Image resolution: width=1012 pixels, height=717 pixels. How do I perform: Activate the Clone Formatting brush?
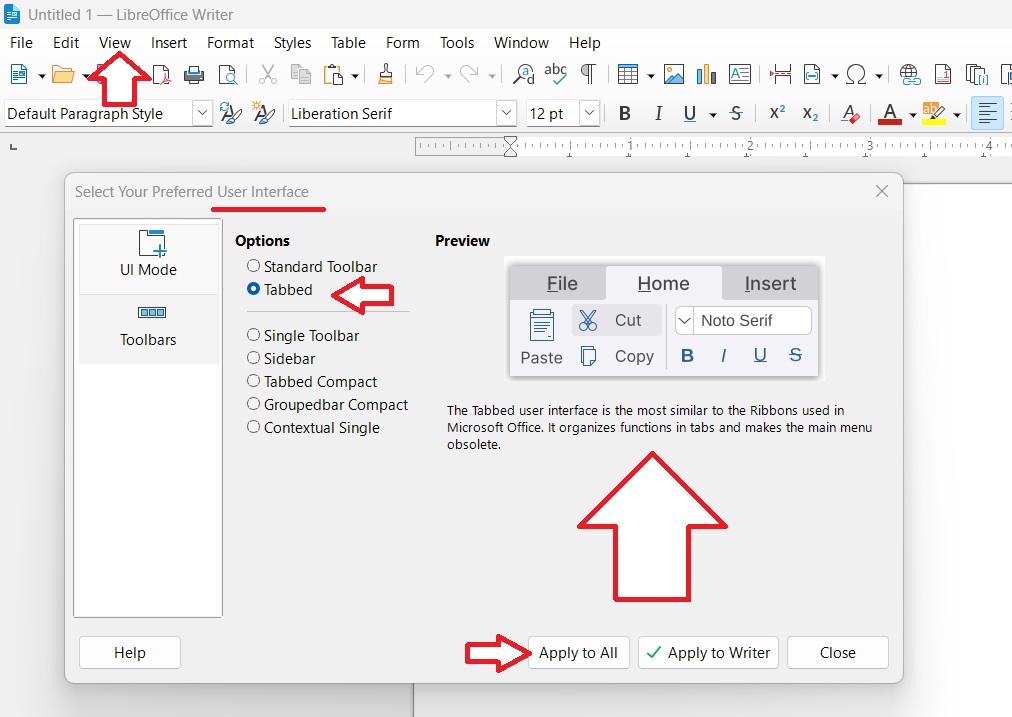[x=385, y=74]
